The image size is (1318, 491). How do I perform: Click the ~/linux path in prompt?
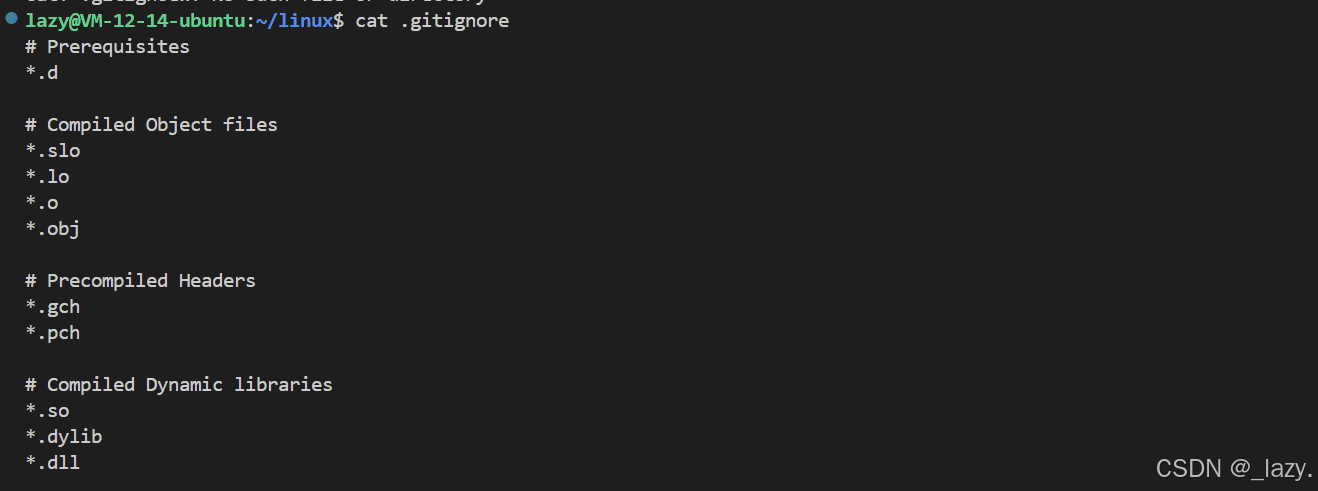(298, 21)
